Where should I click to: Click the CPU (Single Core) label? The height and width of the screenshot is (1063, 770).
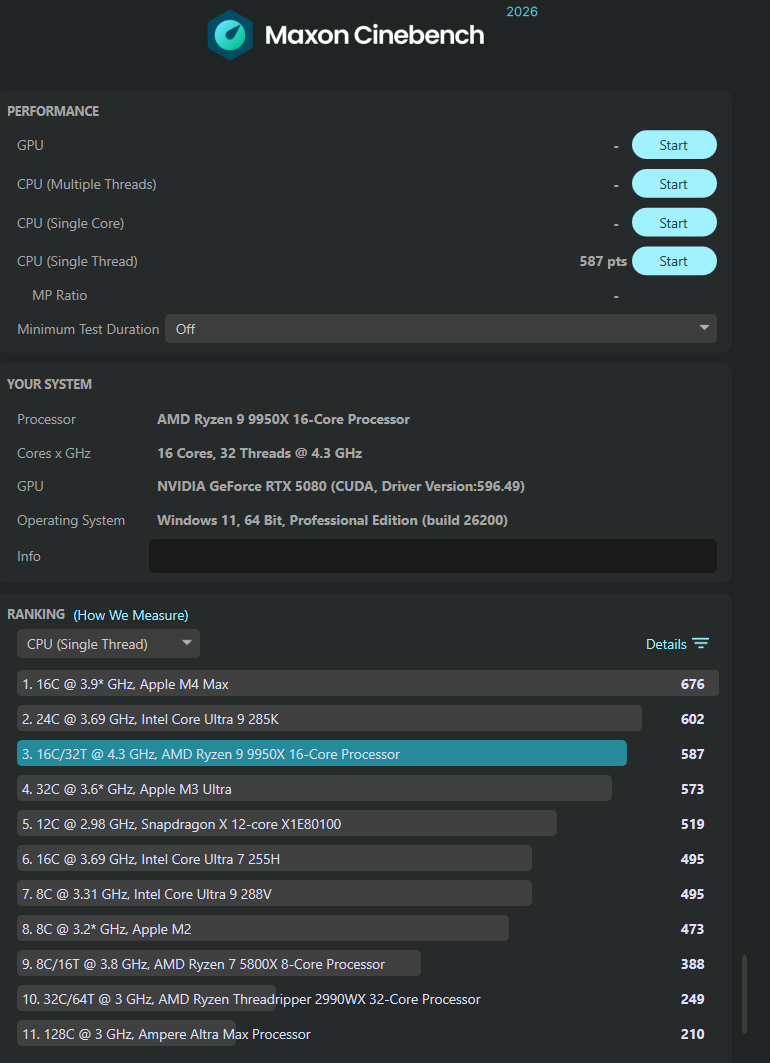[70, 223]
